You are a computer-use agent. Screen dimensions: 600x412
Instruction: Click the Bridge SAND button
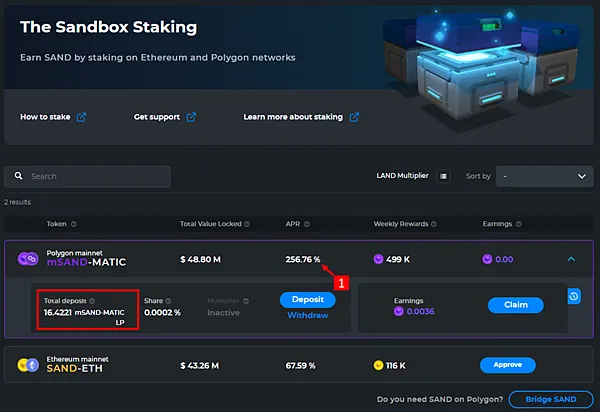pos(551,399)
